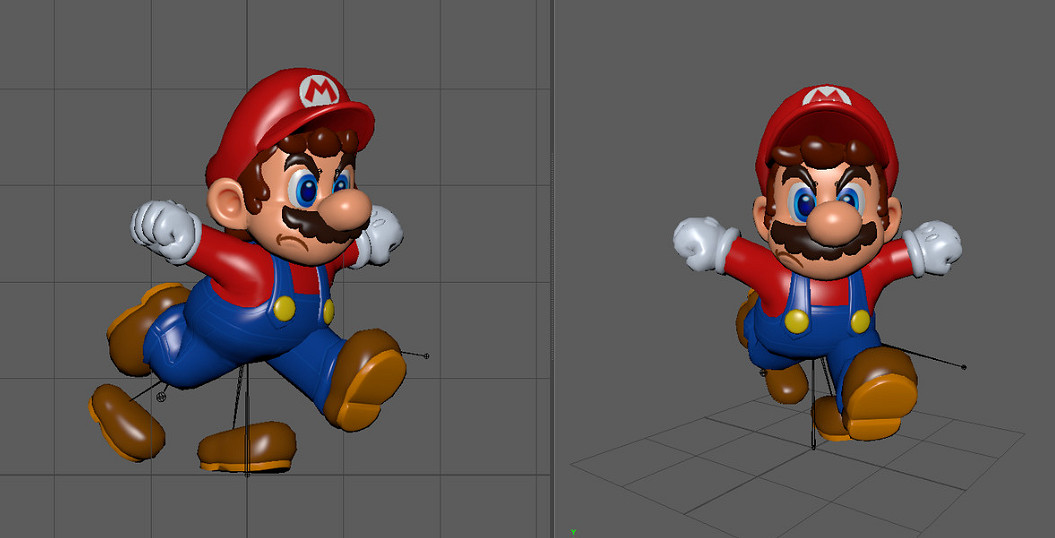
Task: Click the viewport divider between both views
Action: (x=553, y=269)
